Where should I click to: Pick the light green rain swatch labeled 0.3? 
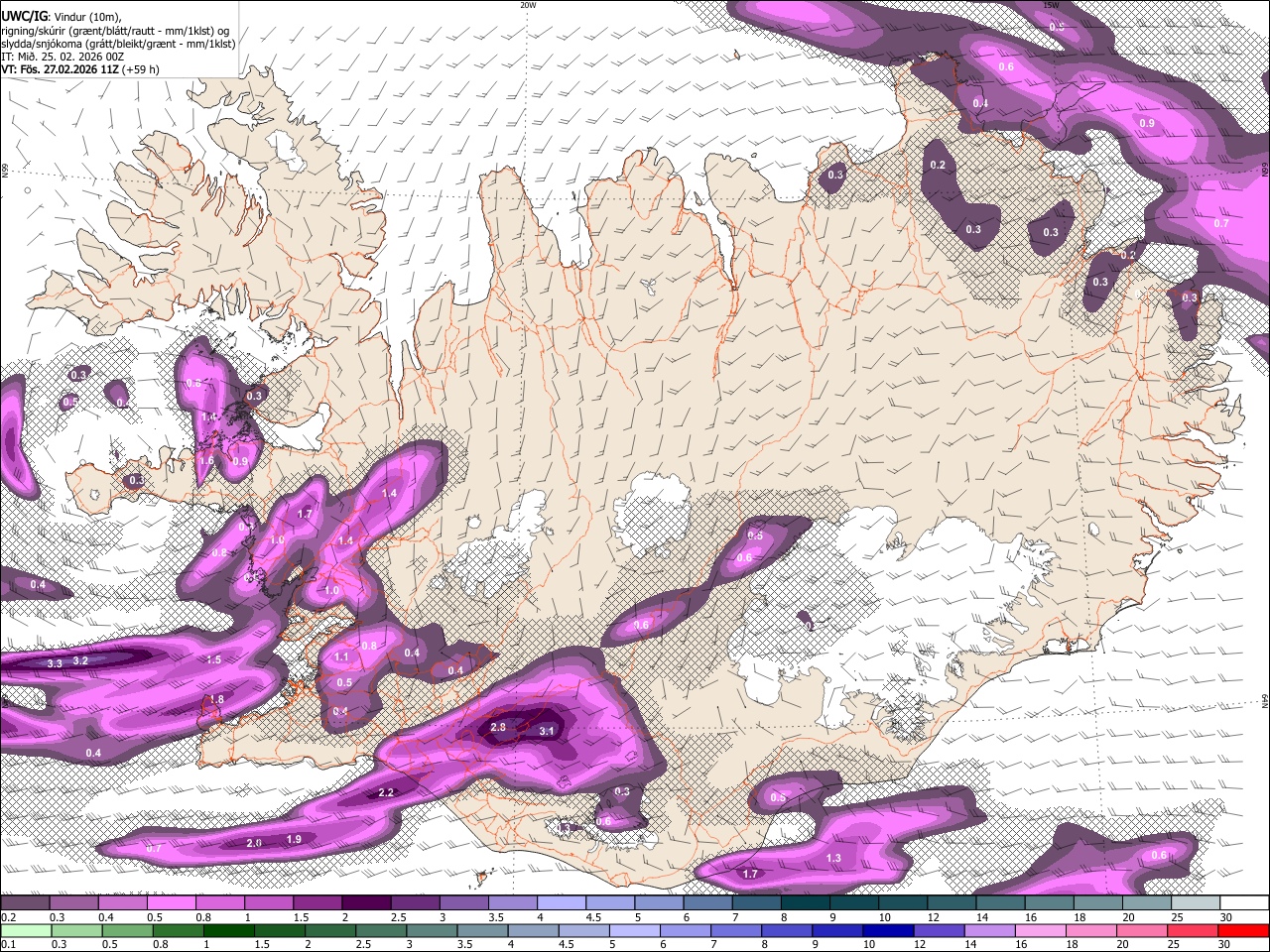point(76,930)
